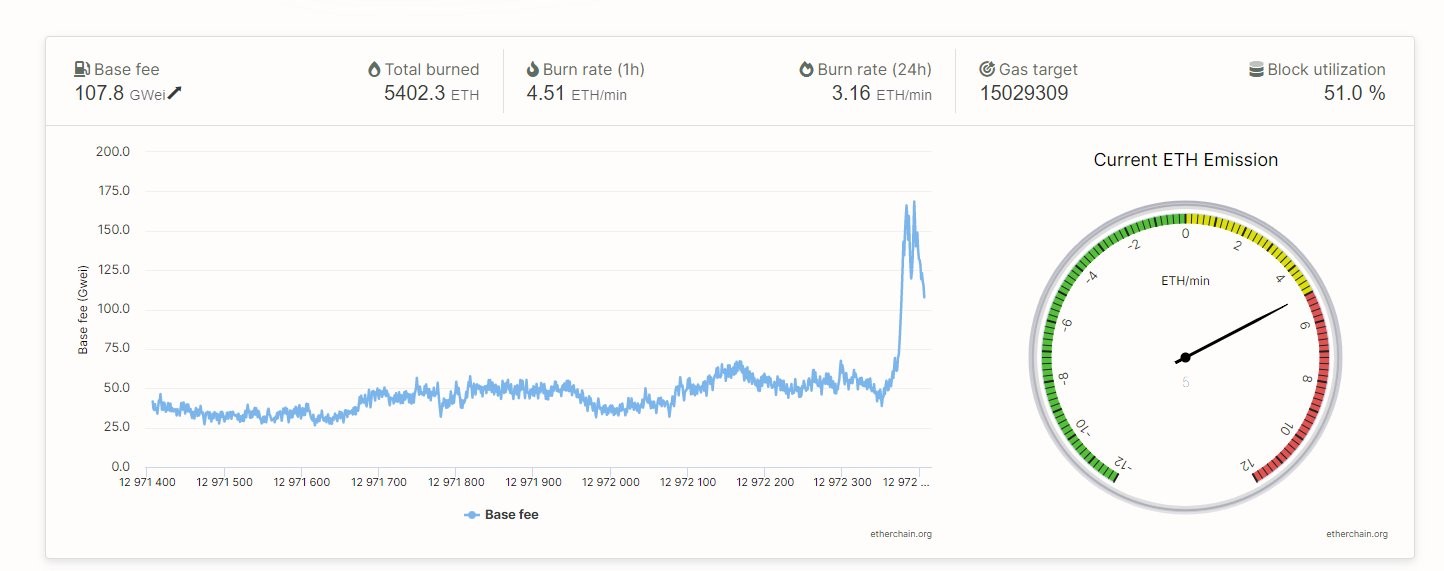Click the trend arrow icon next to GWei
The image size is (1444, 571).
click(175, 93)
